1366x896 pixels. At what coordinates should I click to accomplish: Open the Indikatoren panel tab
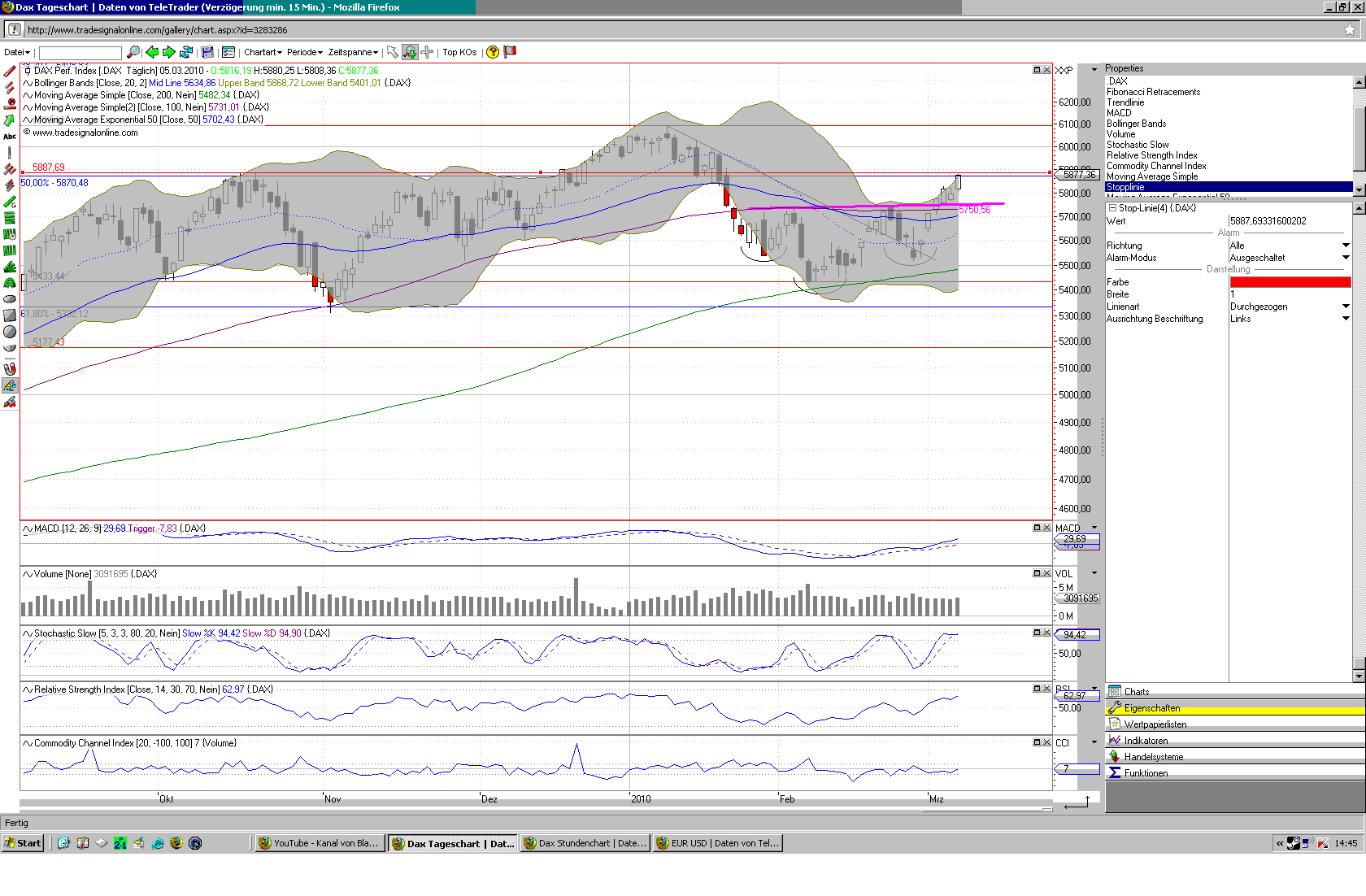[x=1235, y=741]
